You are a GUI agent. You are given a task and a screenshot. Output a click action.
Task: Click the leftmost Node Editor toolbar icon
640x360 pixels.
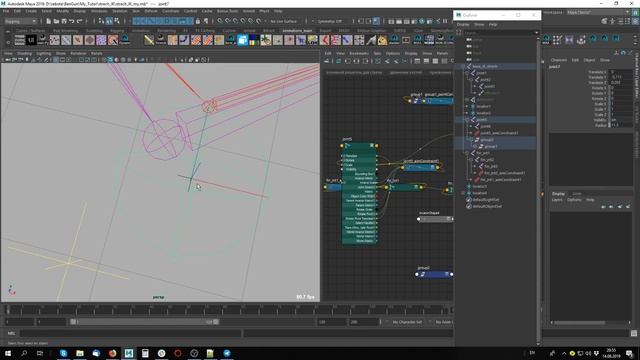coord(327,61)
